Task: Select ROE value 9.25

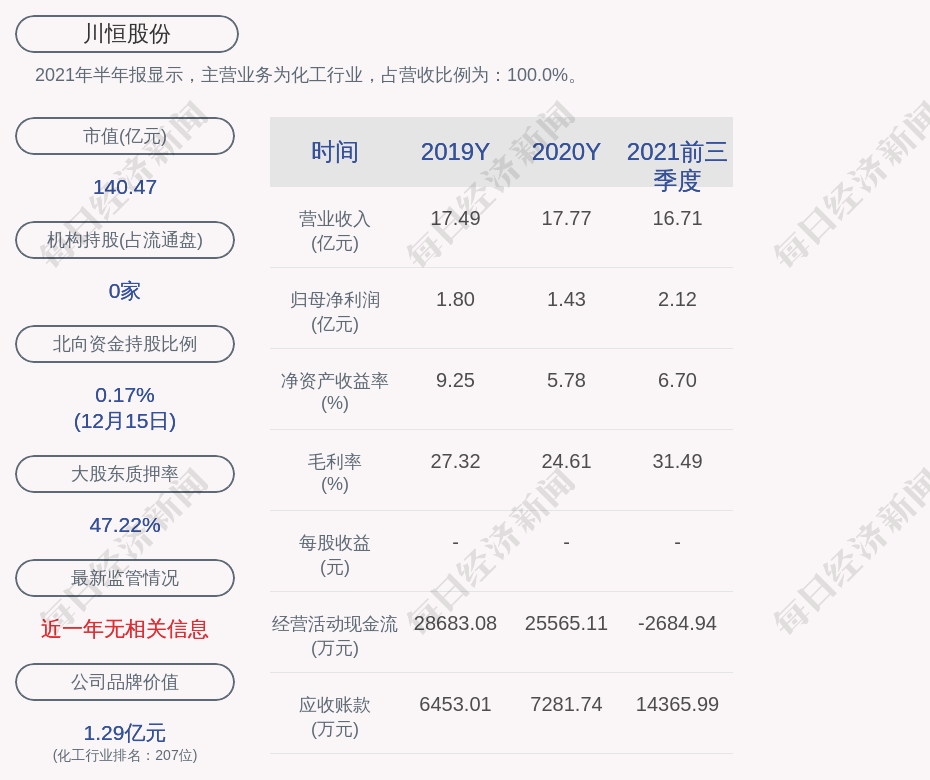Action: 455,380
